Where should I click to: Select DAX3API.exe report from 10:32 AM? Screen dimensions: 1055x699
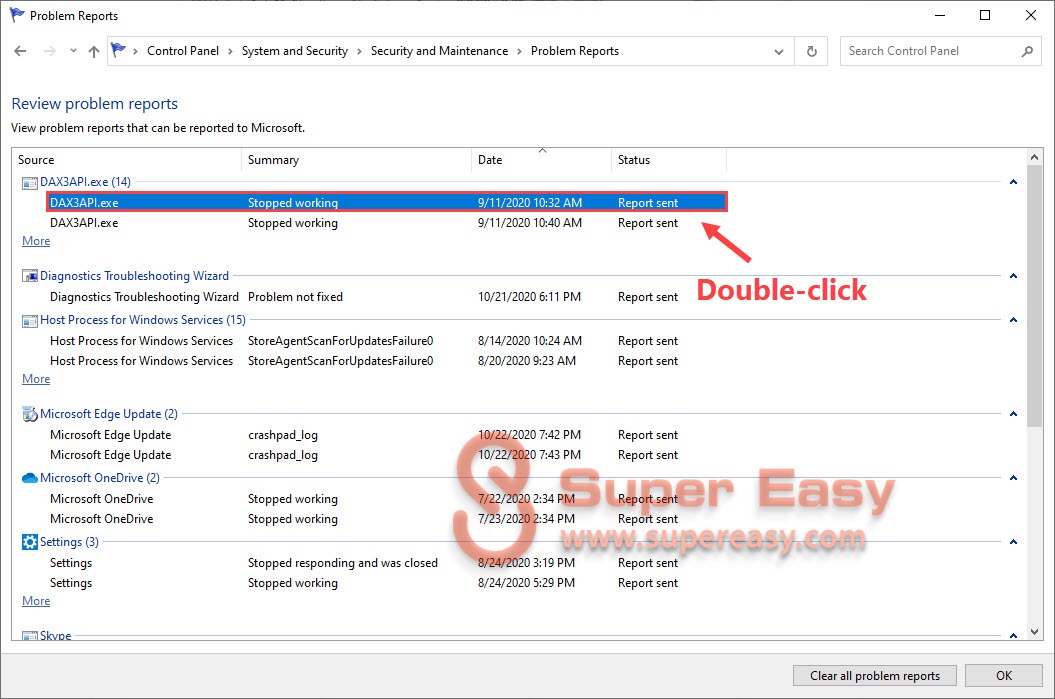[x=387, y=203]
